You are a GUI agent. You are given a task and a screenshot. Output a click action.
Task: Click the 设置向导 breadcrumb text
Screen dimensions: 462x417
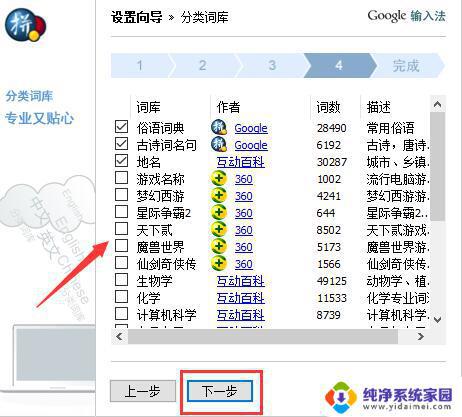tap(137, 17)
